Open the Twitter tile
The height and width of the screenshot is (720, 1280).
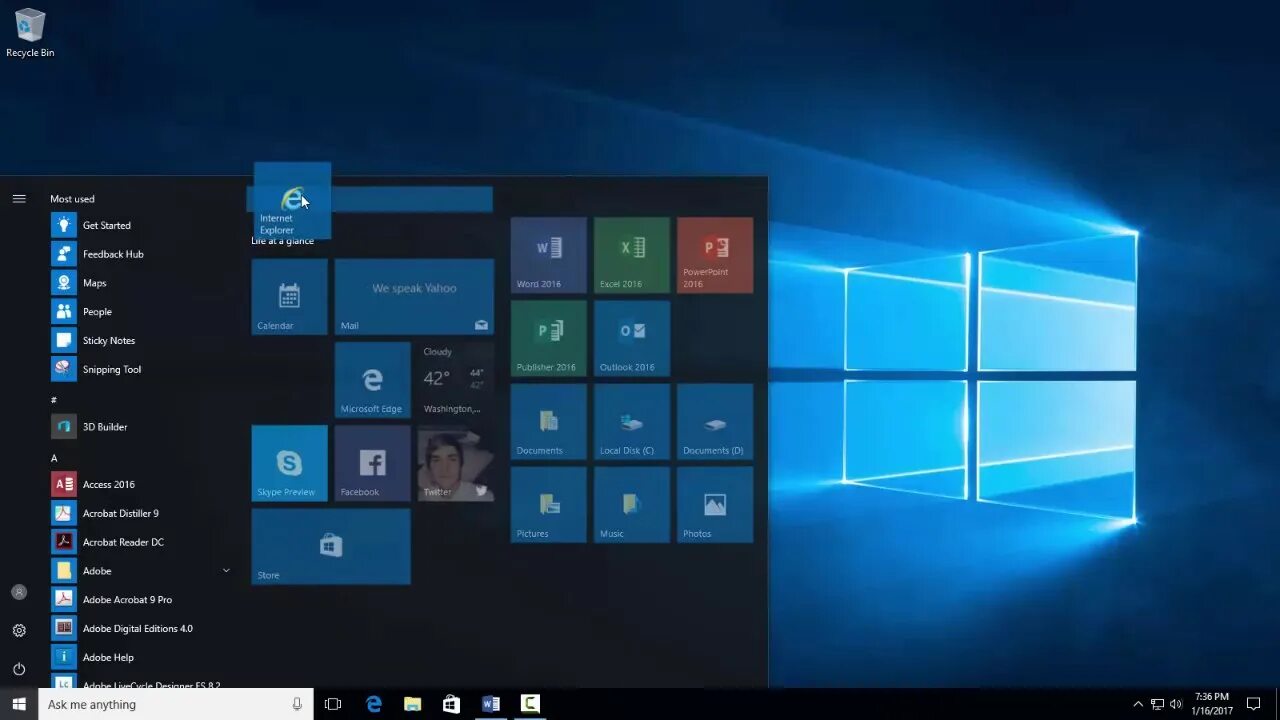tap(455, 463)
